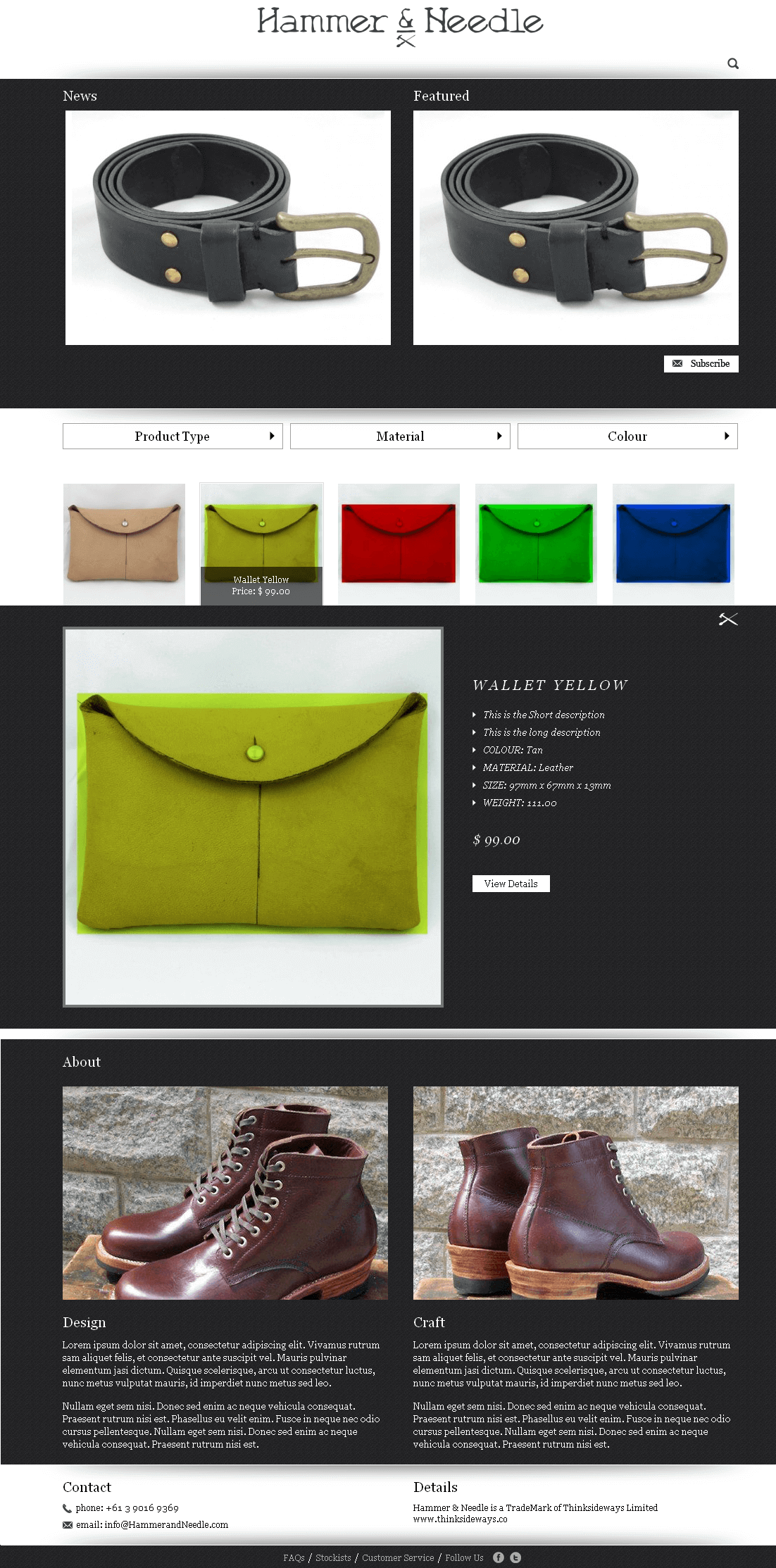Open the Facebook icon in footer
The width and height of the screenshot is (776, 1568).
499,1557
